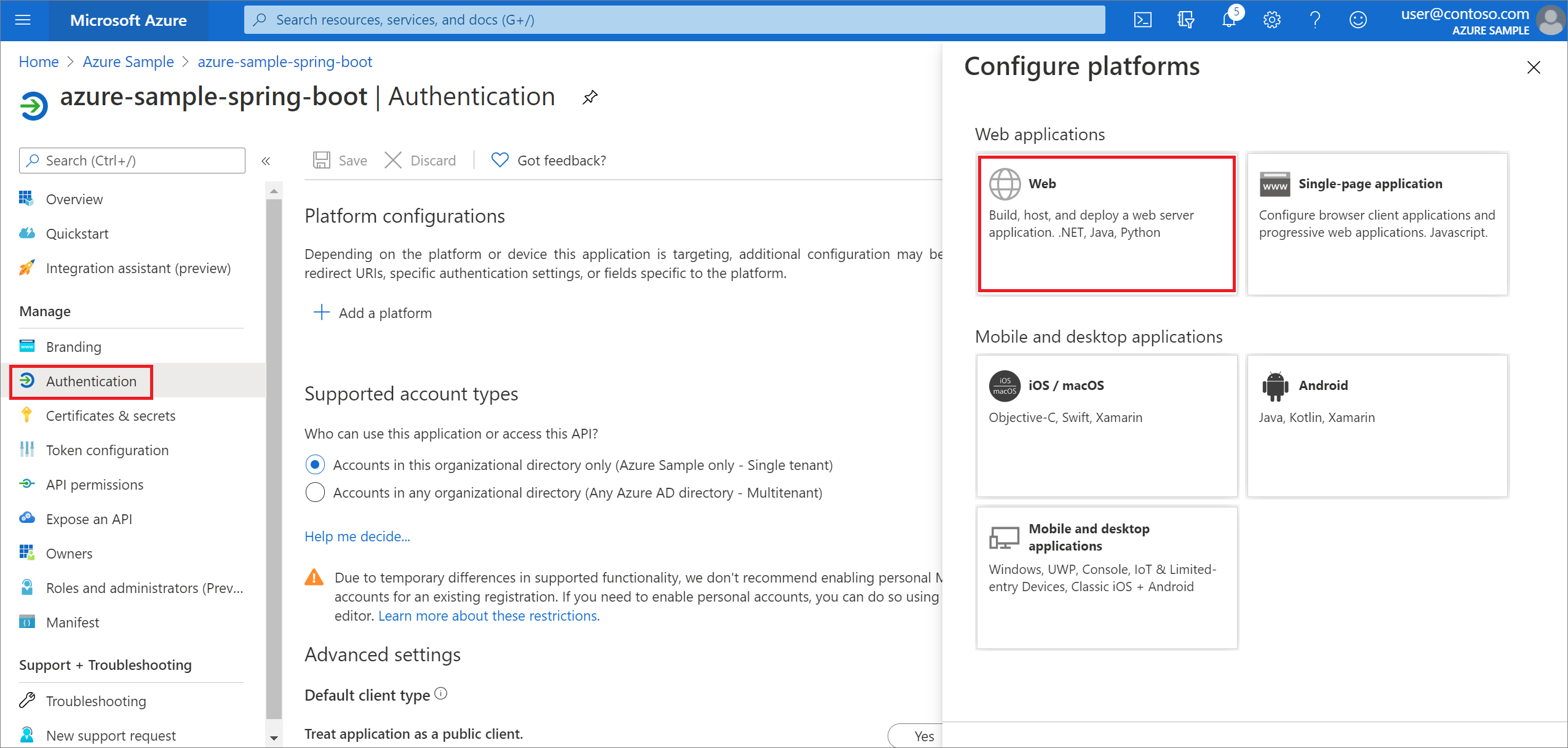Select the Web platform tile

pos(1105,223)
